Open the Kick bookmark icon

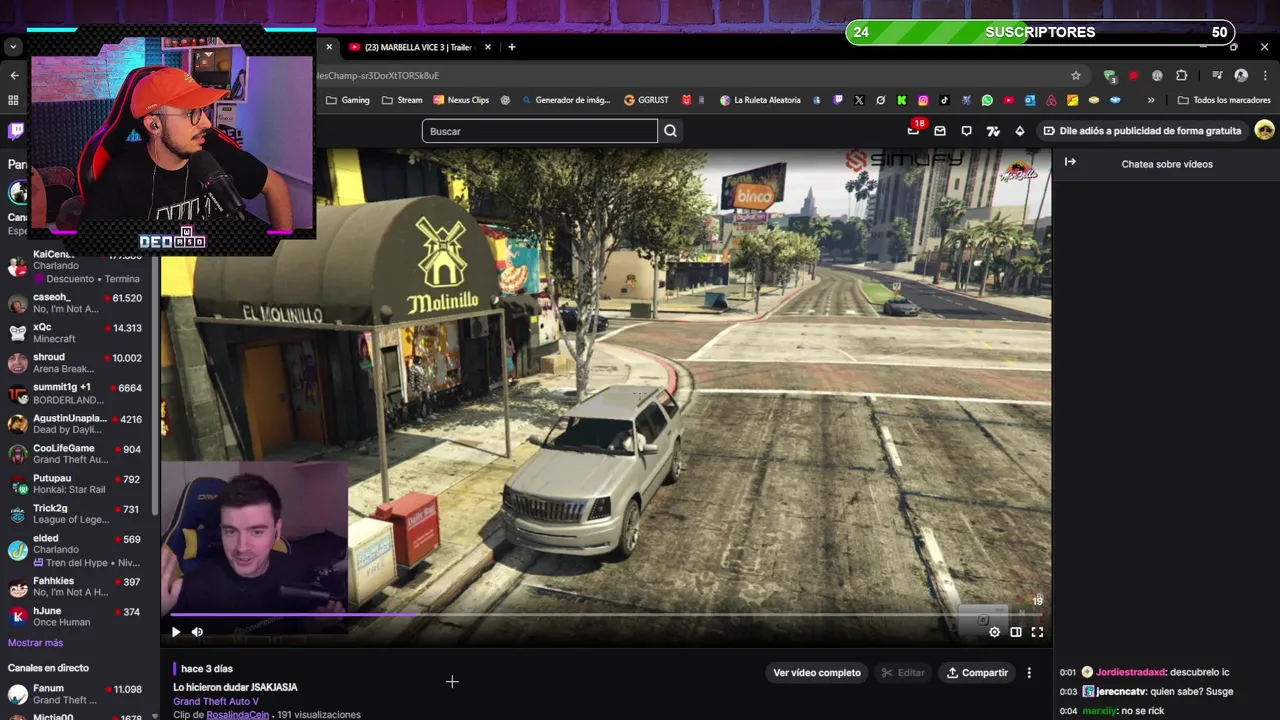(901, 100)
